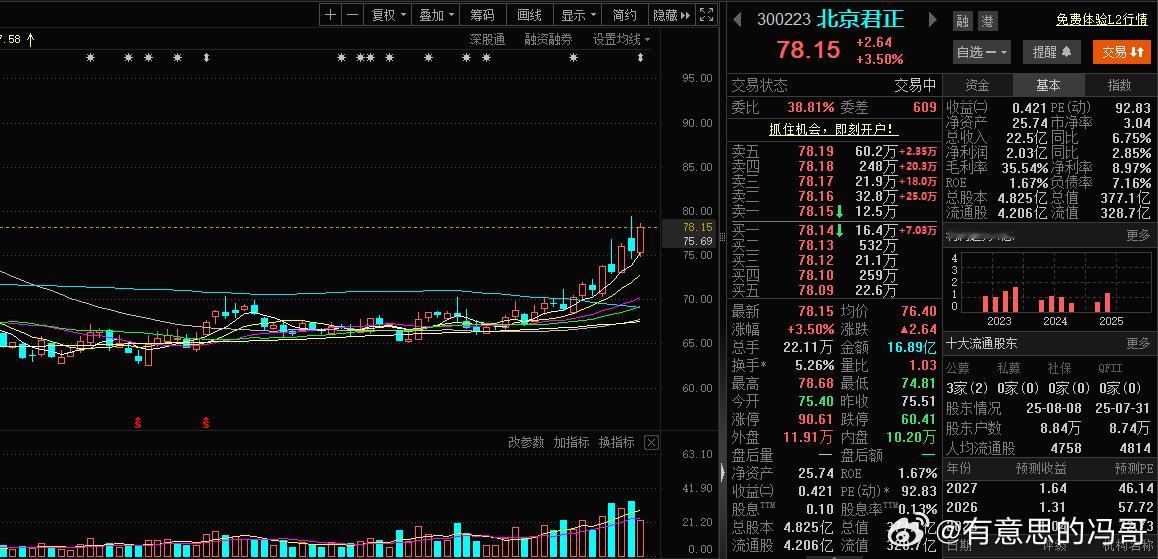The image size is (1158, 559).
Task: Toggle fullscreen chart icon
Action: 707,15
